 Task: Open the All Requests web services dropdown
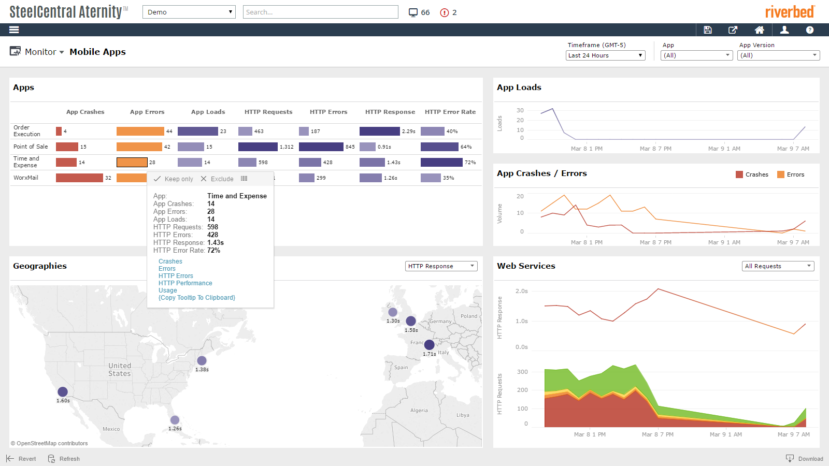click(777, 266)
